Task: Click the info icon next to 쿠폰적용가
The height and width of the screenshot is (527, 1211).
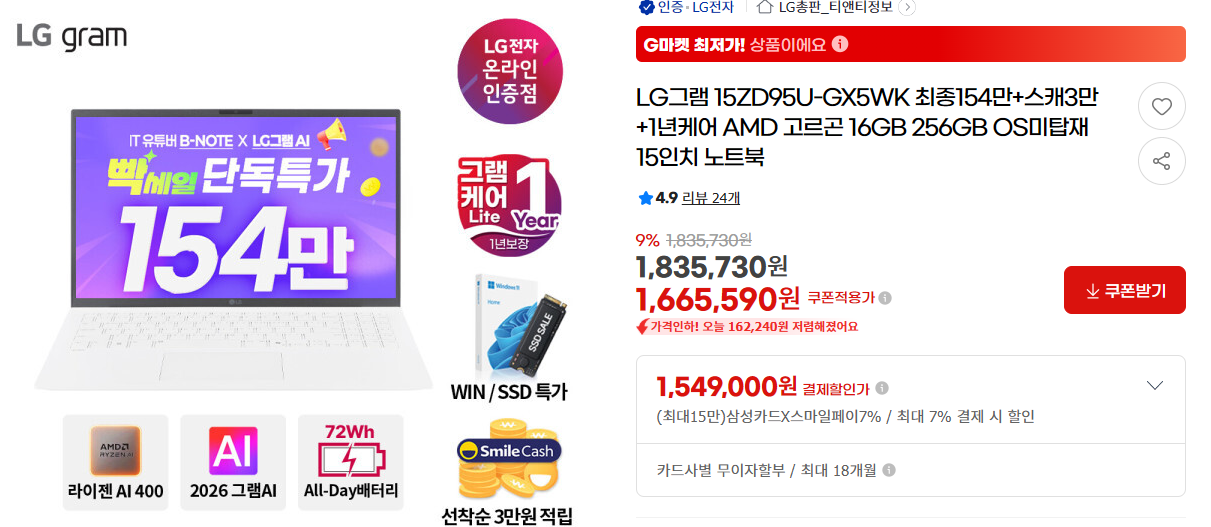Action: tap(885, 297)
